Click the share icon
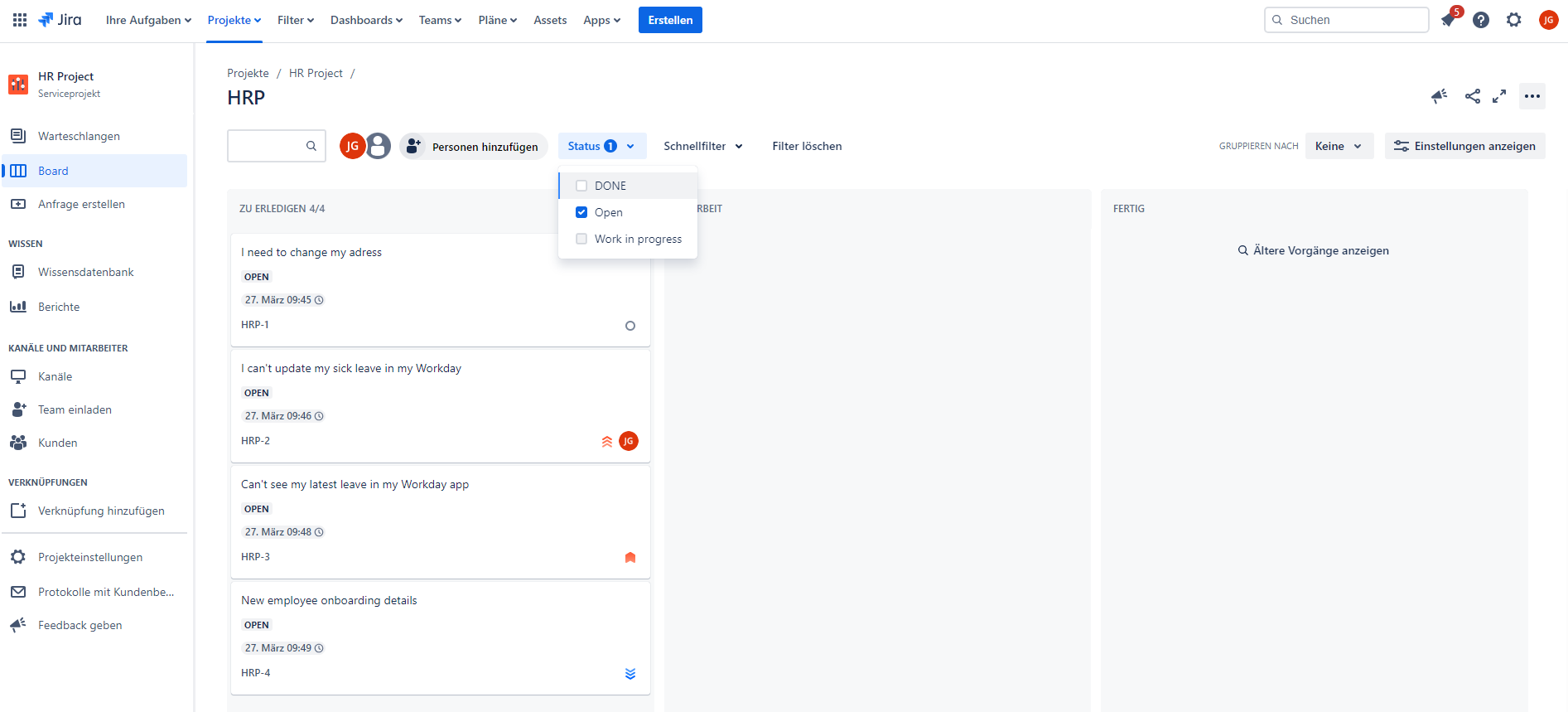Image resolution: width=1568 pixels, height=712 pixels. tap(1472, 96)
